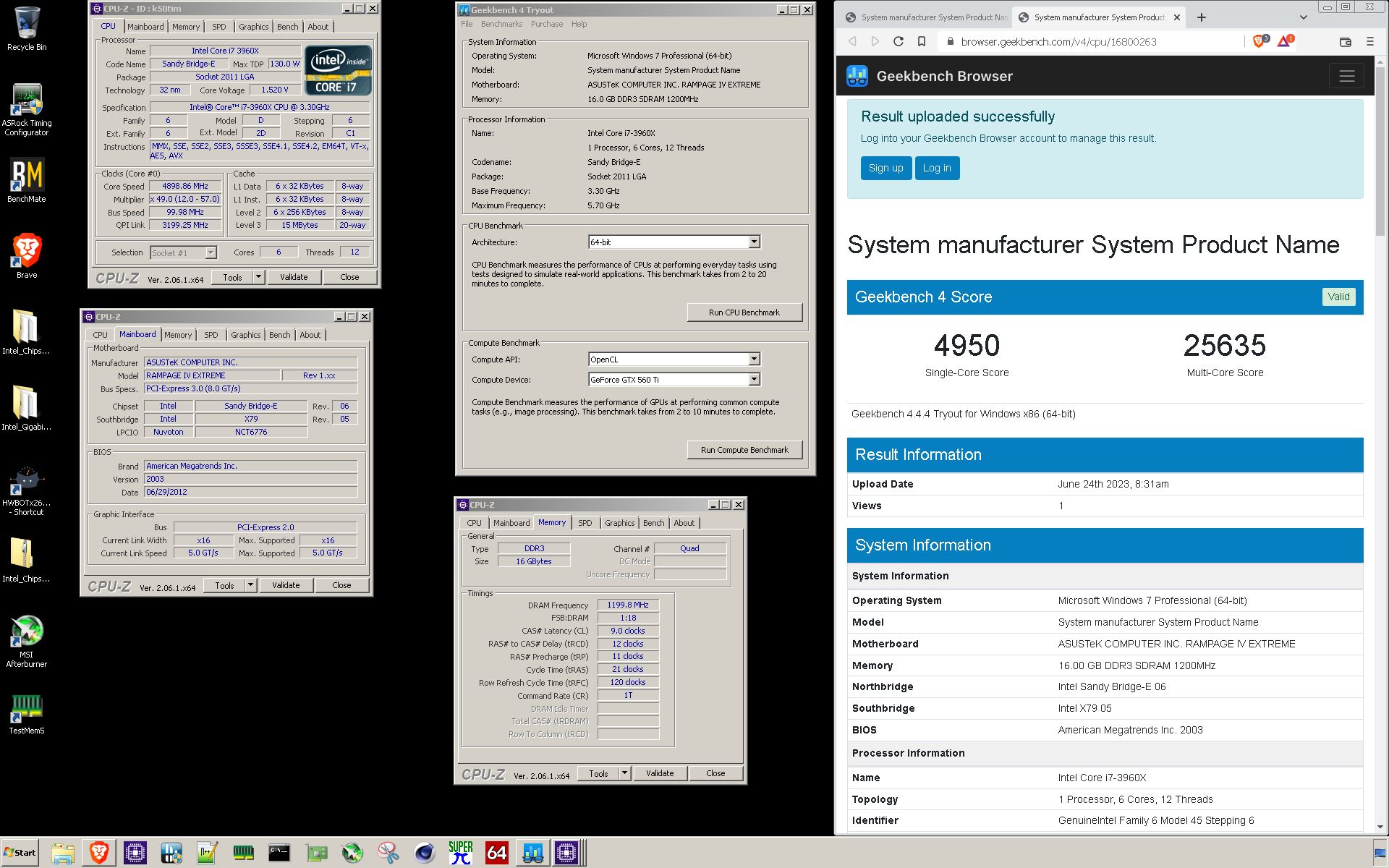Click Run Compute Benchmark
This screenshot has width=1389, height=868.
(744, 450)
